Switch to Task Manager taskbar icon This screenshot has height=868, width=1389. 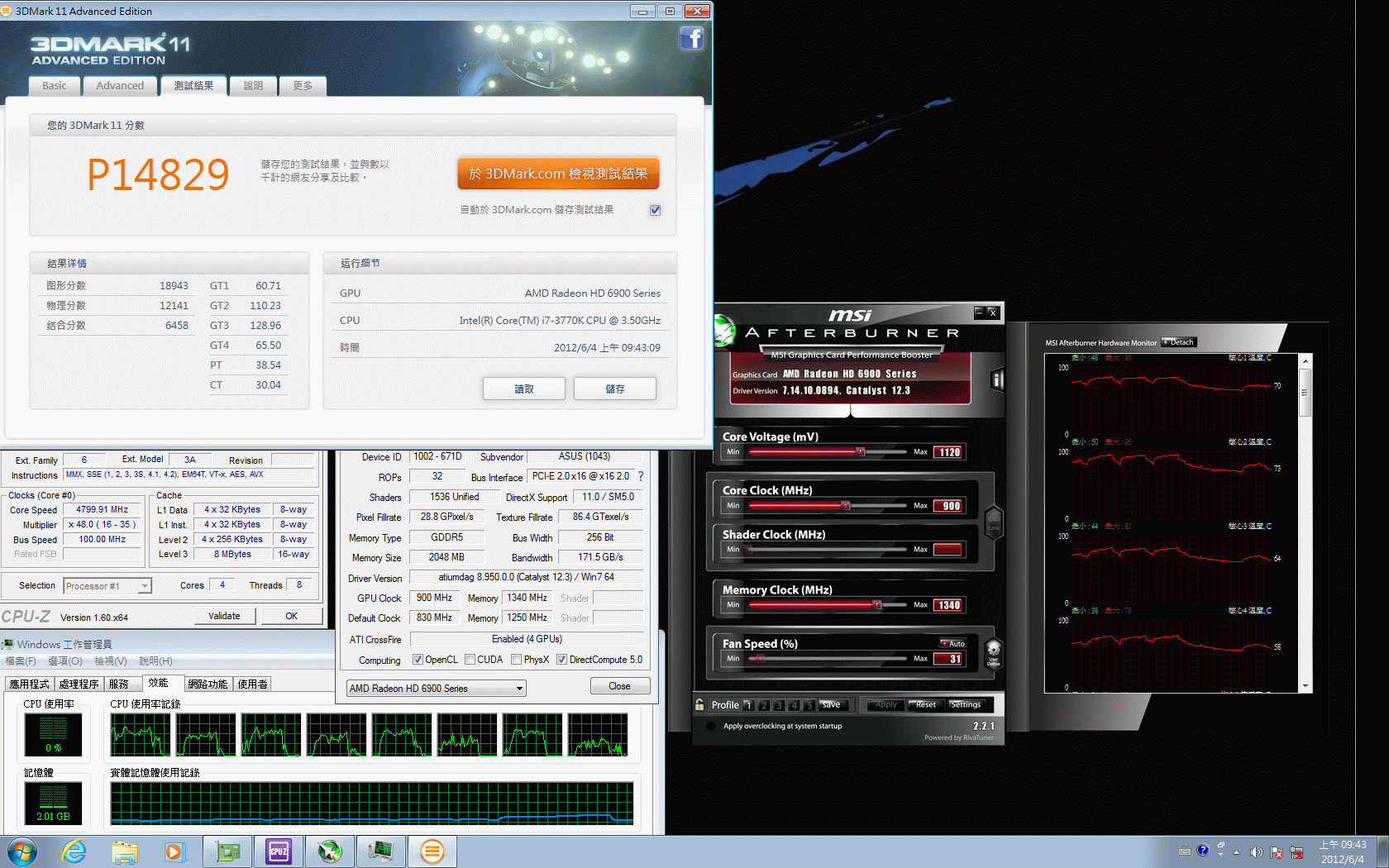coord(381,851)
